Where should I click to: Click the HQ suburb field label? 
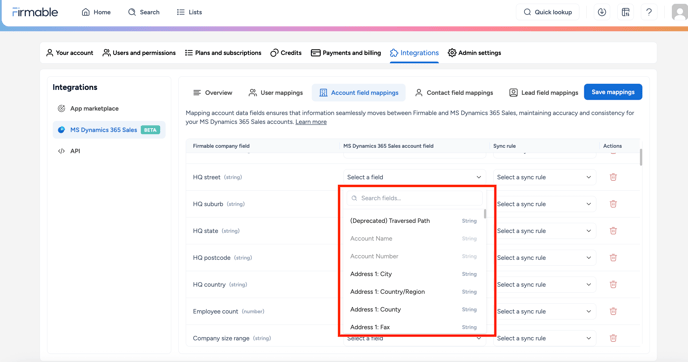[x=208, y=204]
